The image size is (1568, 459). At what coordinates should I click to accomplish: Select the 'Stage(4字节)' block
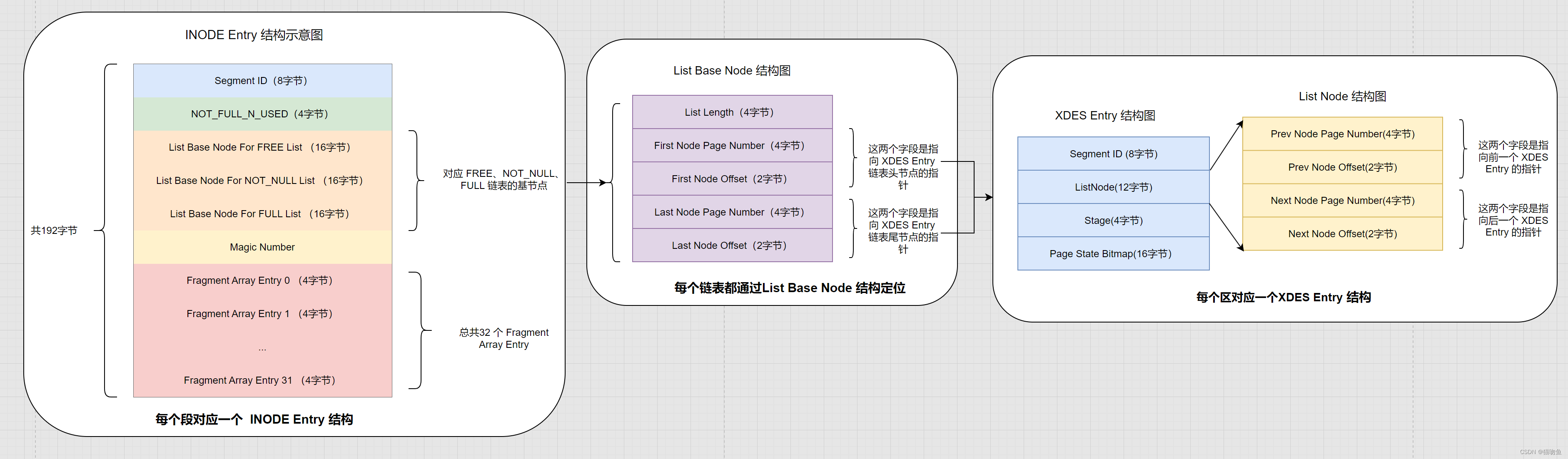(x=1113, y=221)
